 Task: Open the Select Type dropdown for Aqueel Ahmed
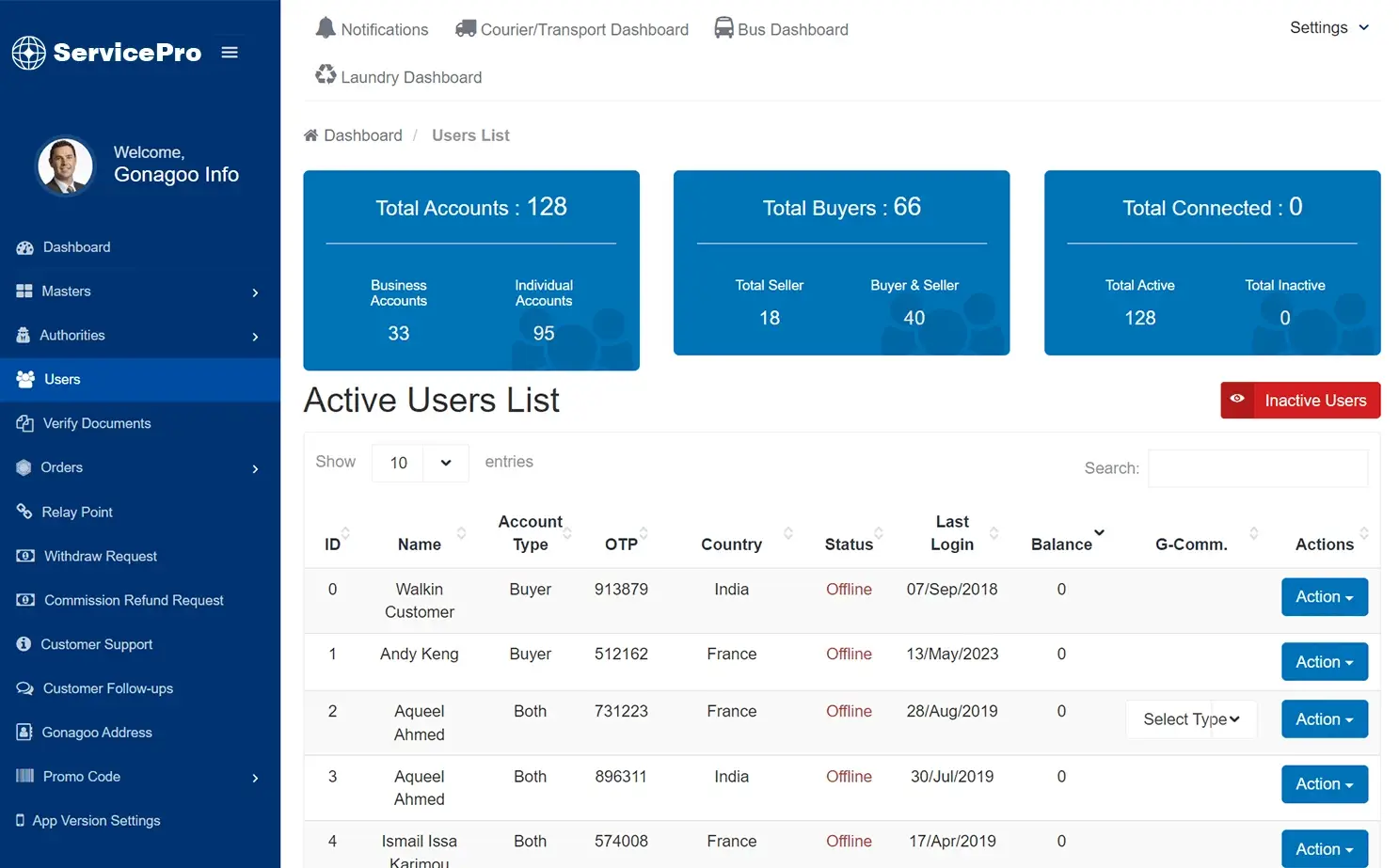tap(1191, 718)
